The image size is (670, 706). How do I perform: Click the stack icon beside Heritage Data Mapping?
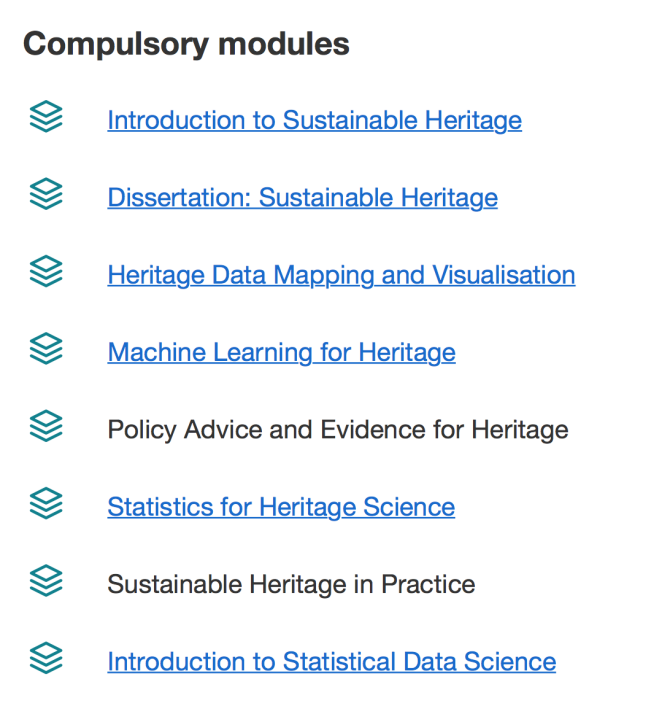46,272
